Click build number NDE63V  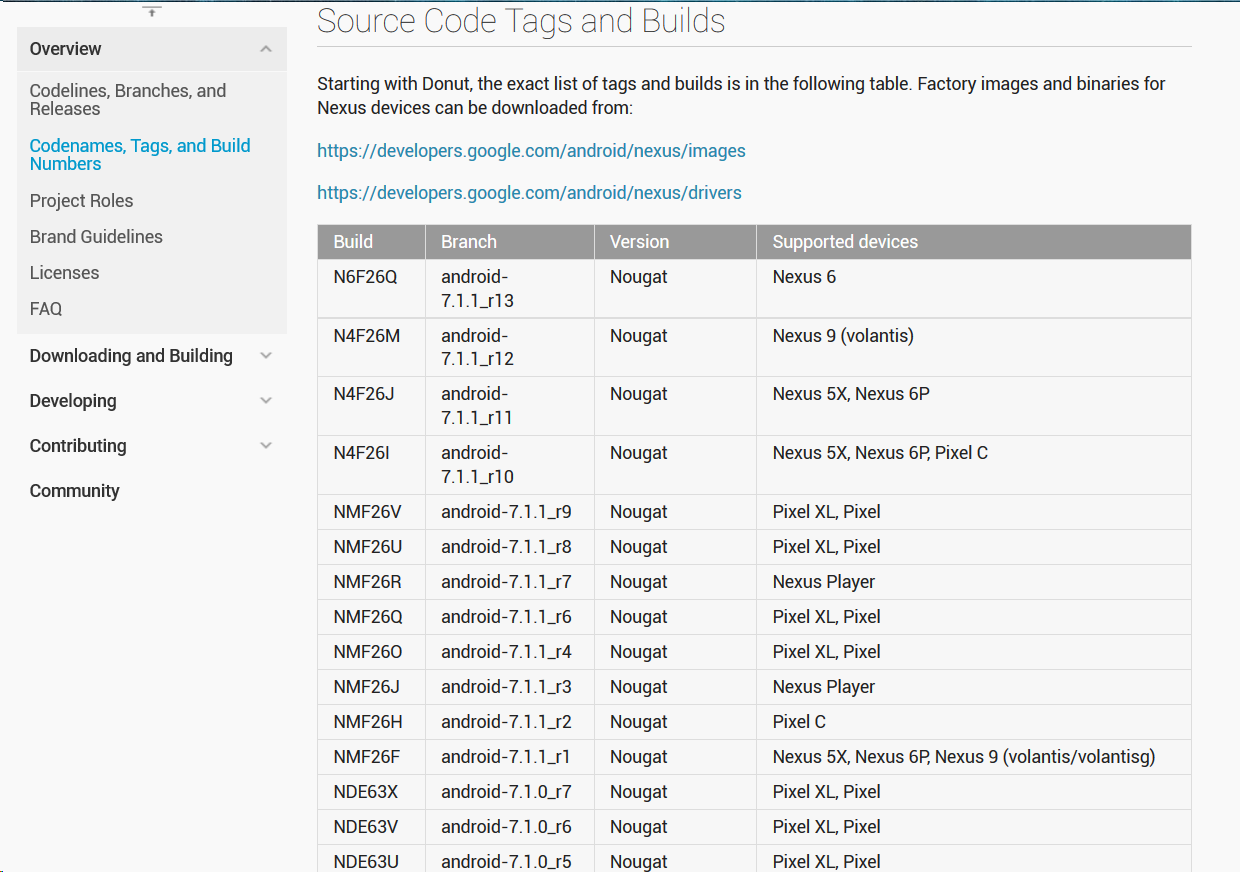(366, 827)
